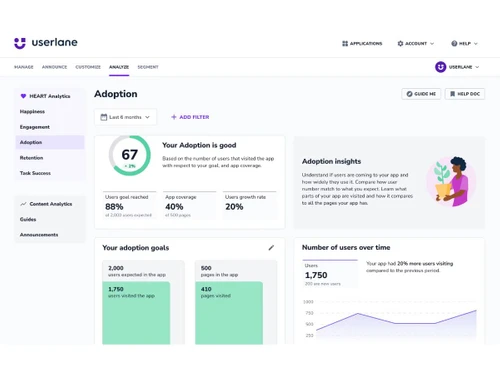Click the calendar icon in date filter
This screenshot has width=500, height=375.
click(x=104, y=117)
